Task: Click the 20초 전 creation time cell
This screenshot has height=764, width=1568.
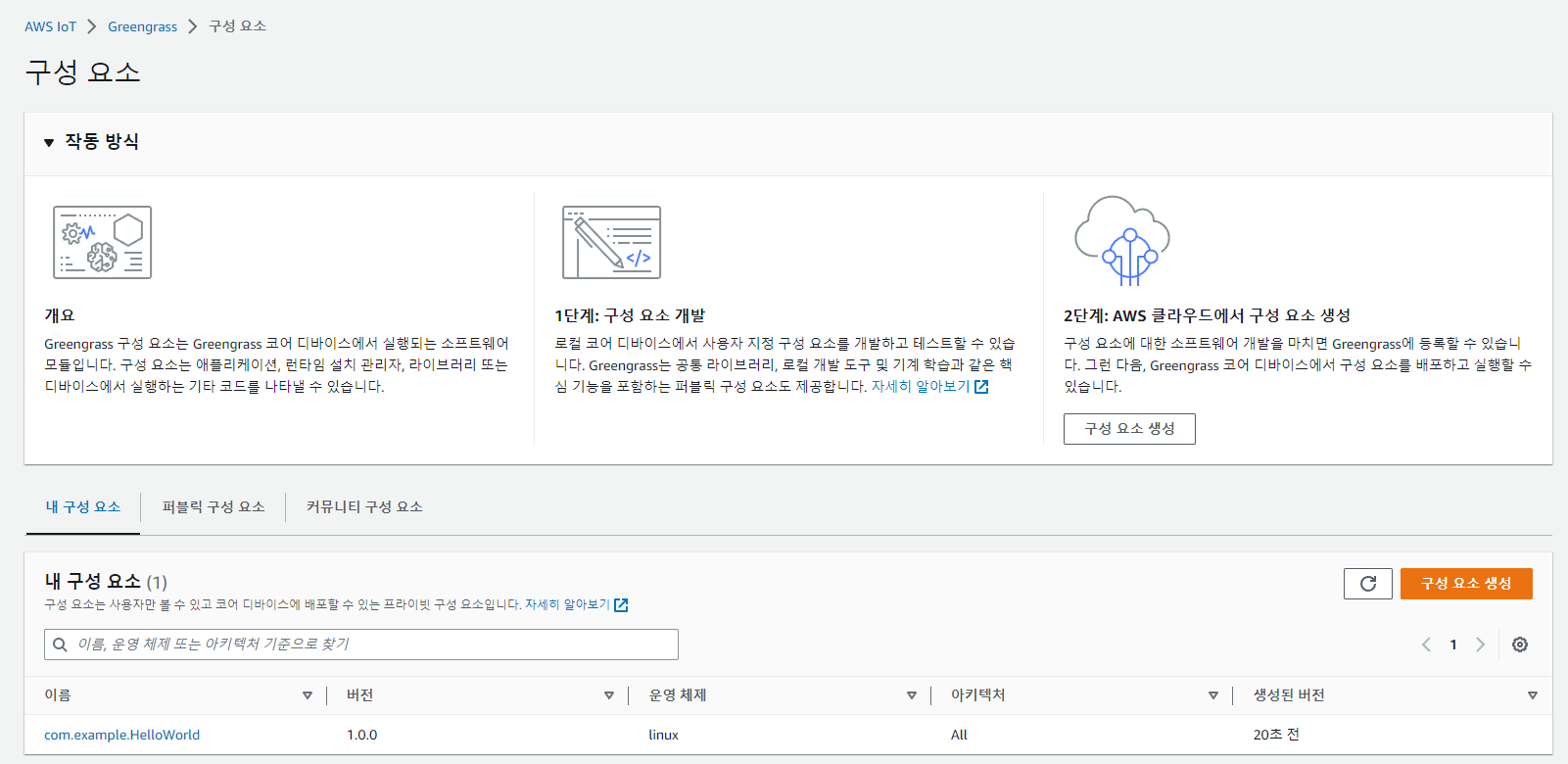Action: point(1276,735)
